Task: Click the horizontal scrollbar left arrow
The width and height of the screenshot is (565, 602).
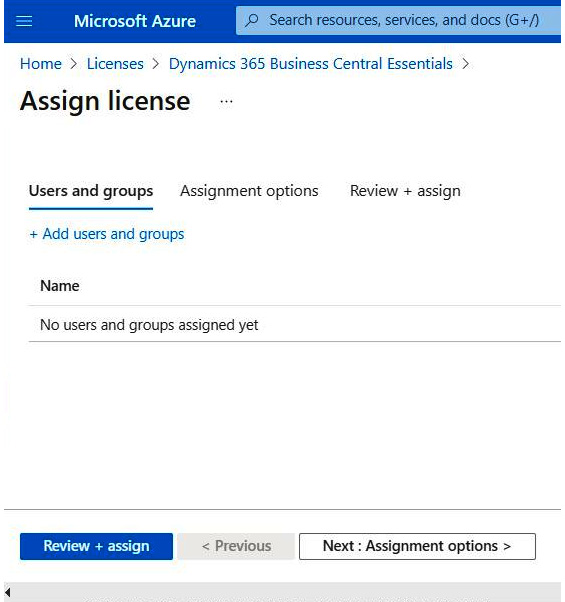Action: coord(8,592)
